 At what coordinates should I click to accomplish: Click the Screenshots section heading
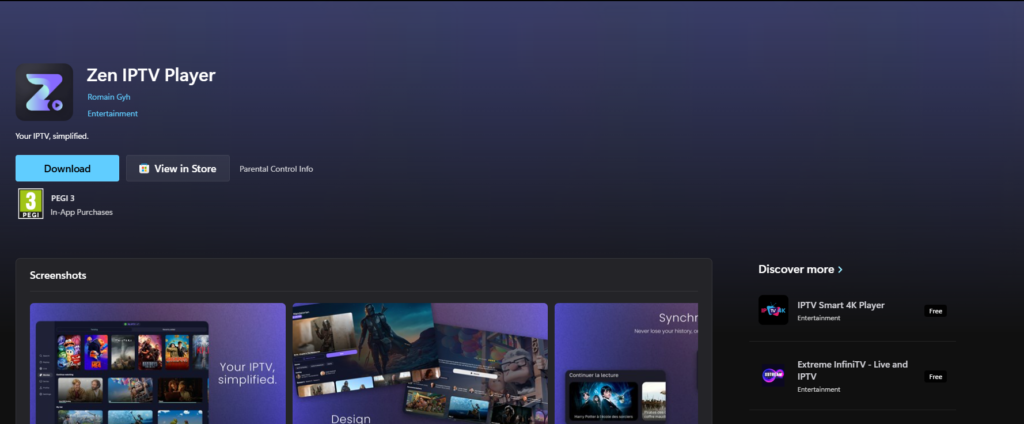tap(58, 275)
